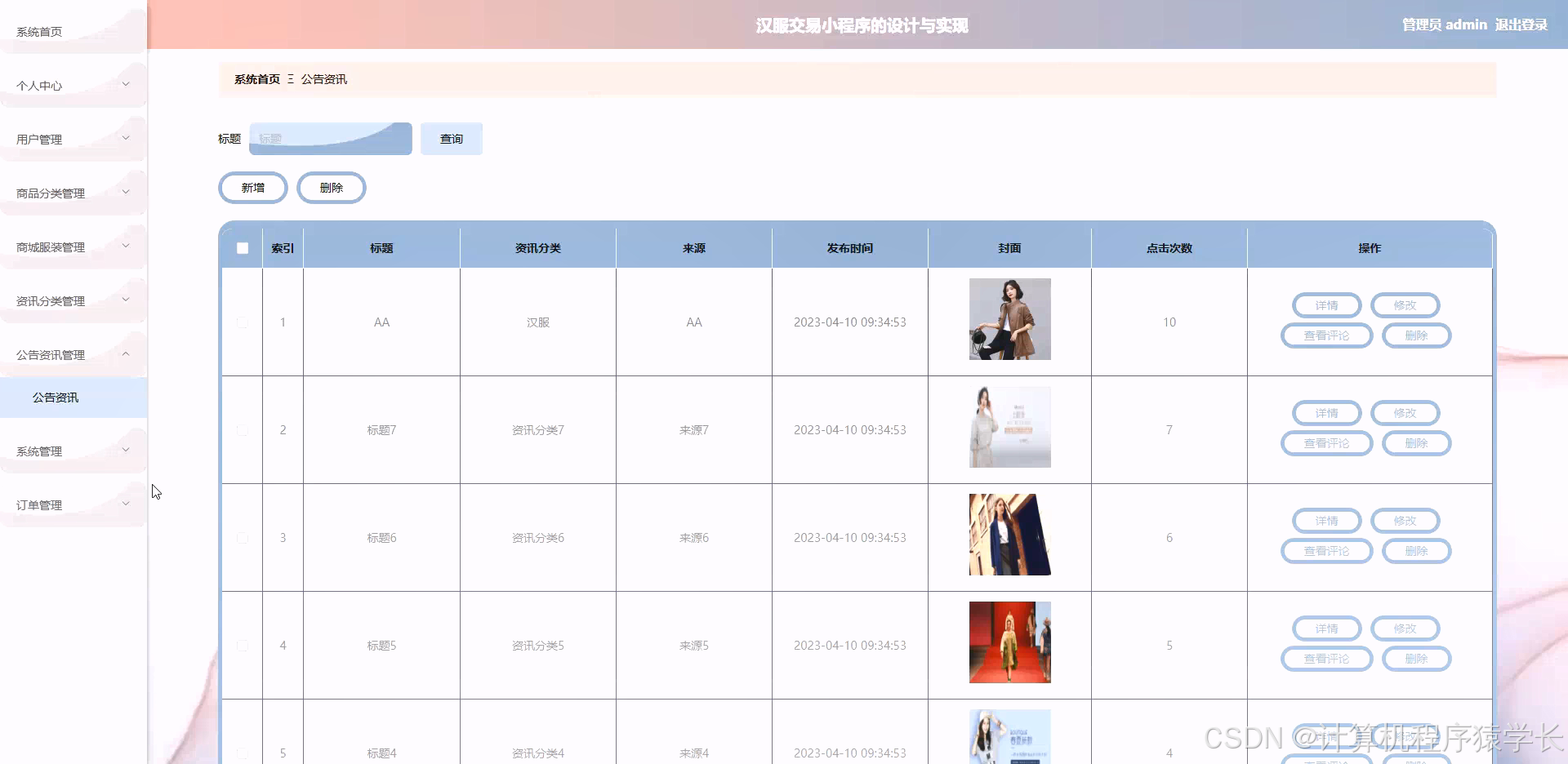
Task: Open 详情 for the 标题5 row
Action: (1327, 629)
